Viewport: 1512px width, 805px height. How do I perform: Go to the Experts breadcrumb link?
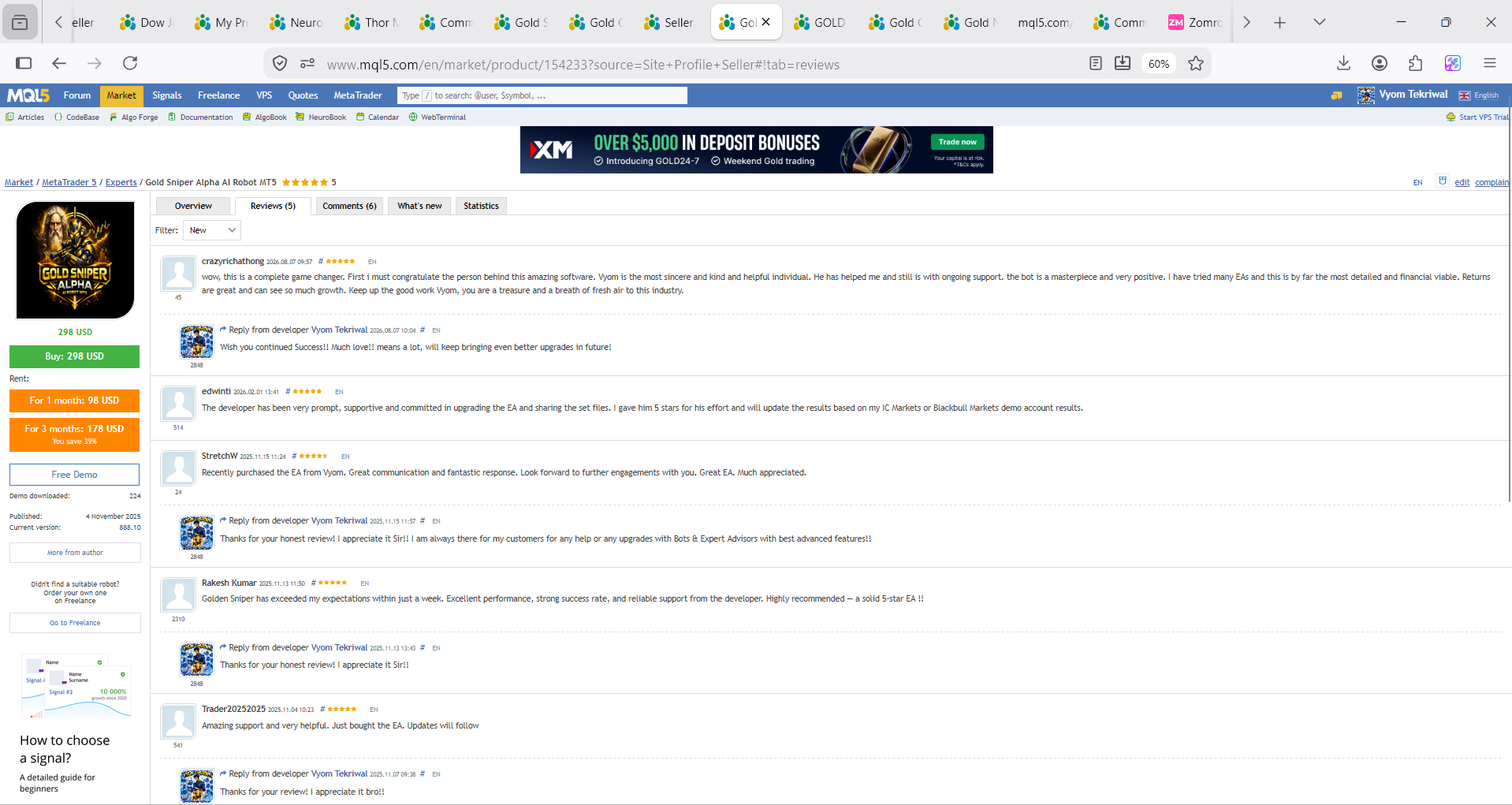tap(121, 182)
